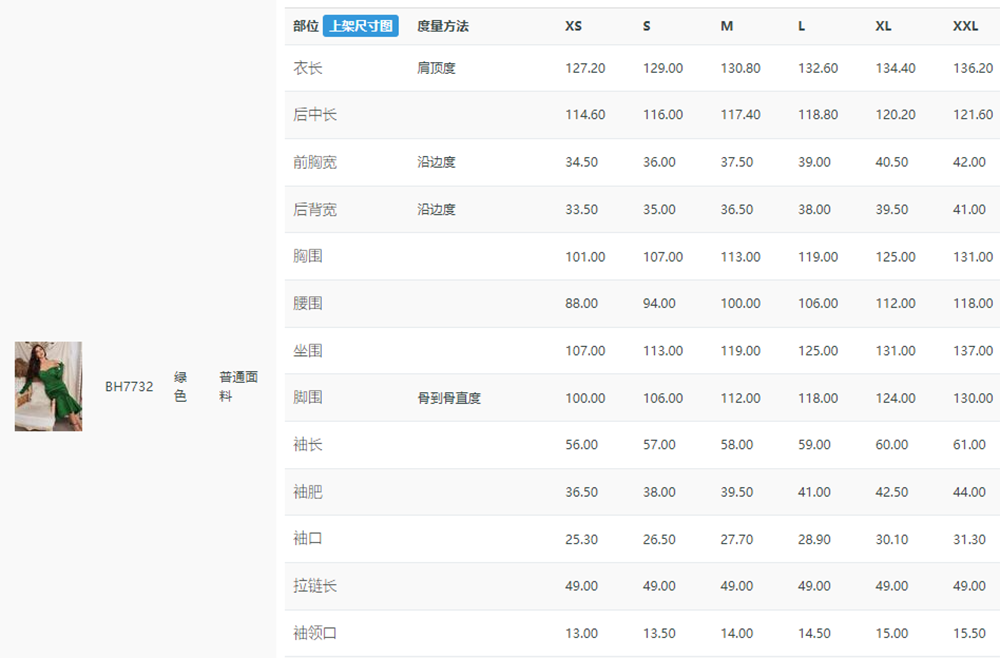This screenshot has width=1000, height=658.
Task: Click the 100.00 value in 脚围 row
Action: 585,398
